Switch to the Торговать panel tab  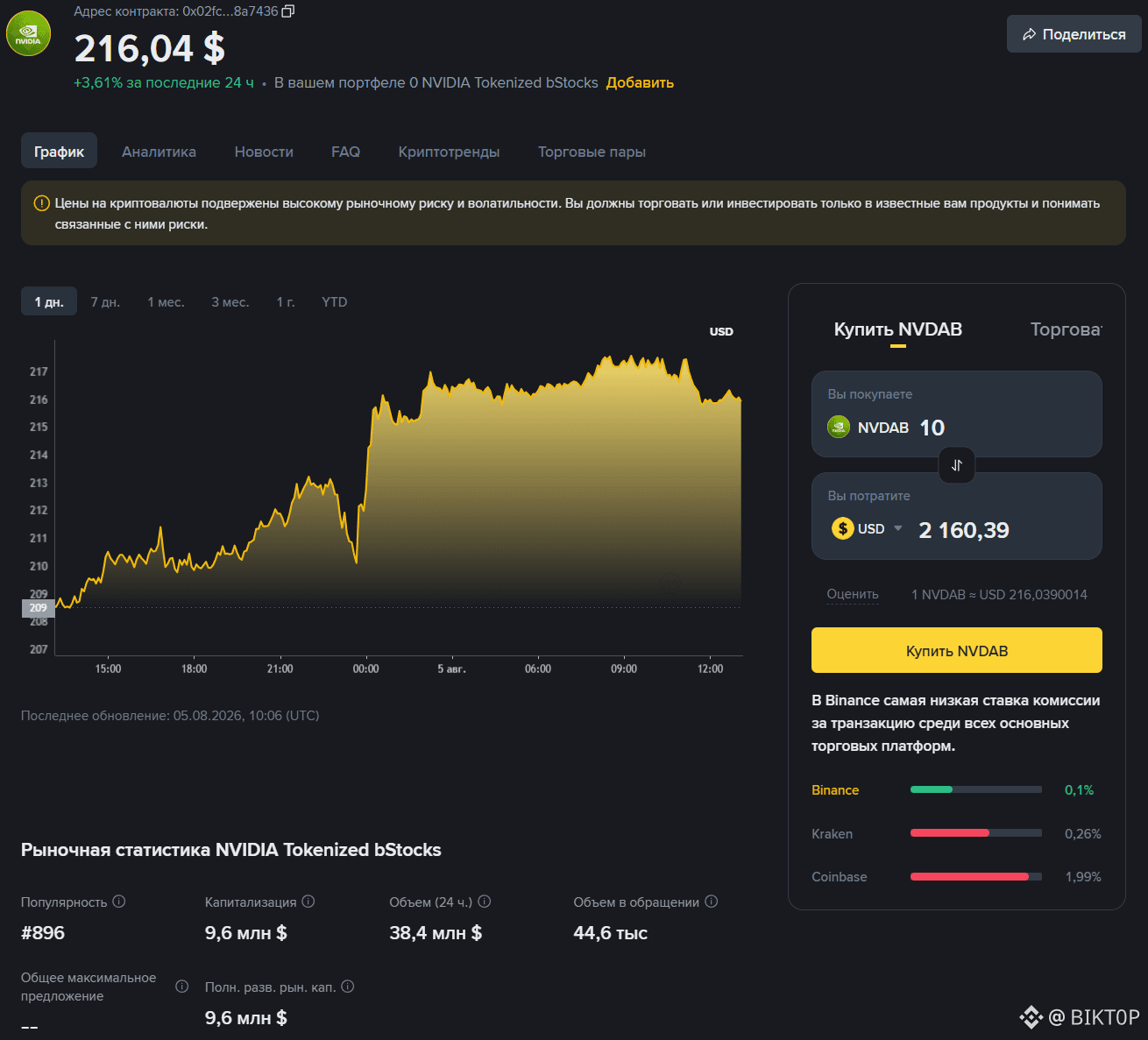[x=1066, y=330]
